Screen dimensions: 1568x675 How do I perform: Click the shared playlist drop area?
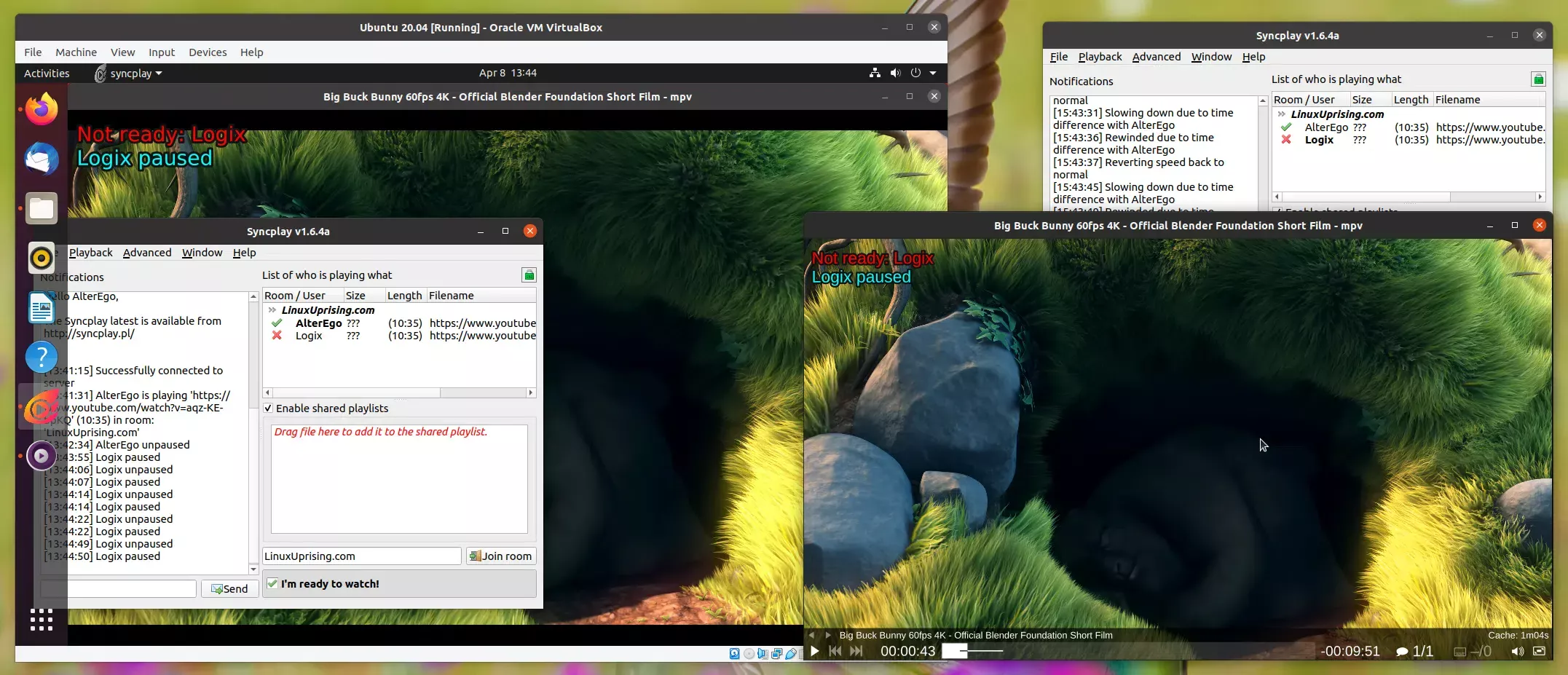tap(399, 479)
